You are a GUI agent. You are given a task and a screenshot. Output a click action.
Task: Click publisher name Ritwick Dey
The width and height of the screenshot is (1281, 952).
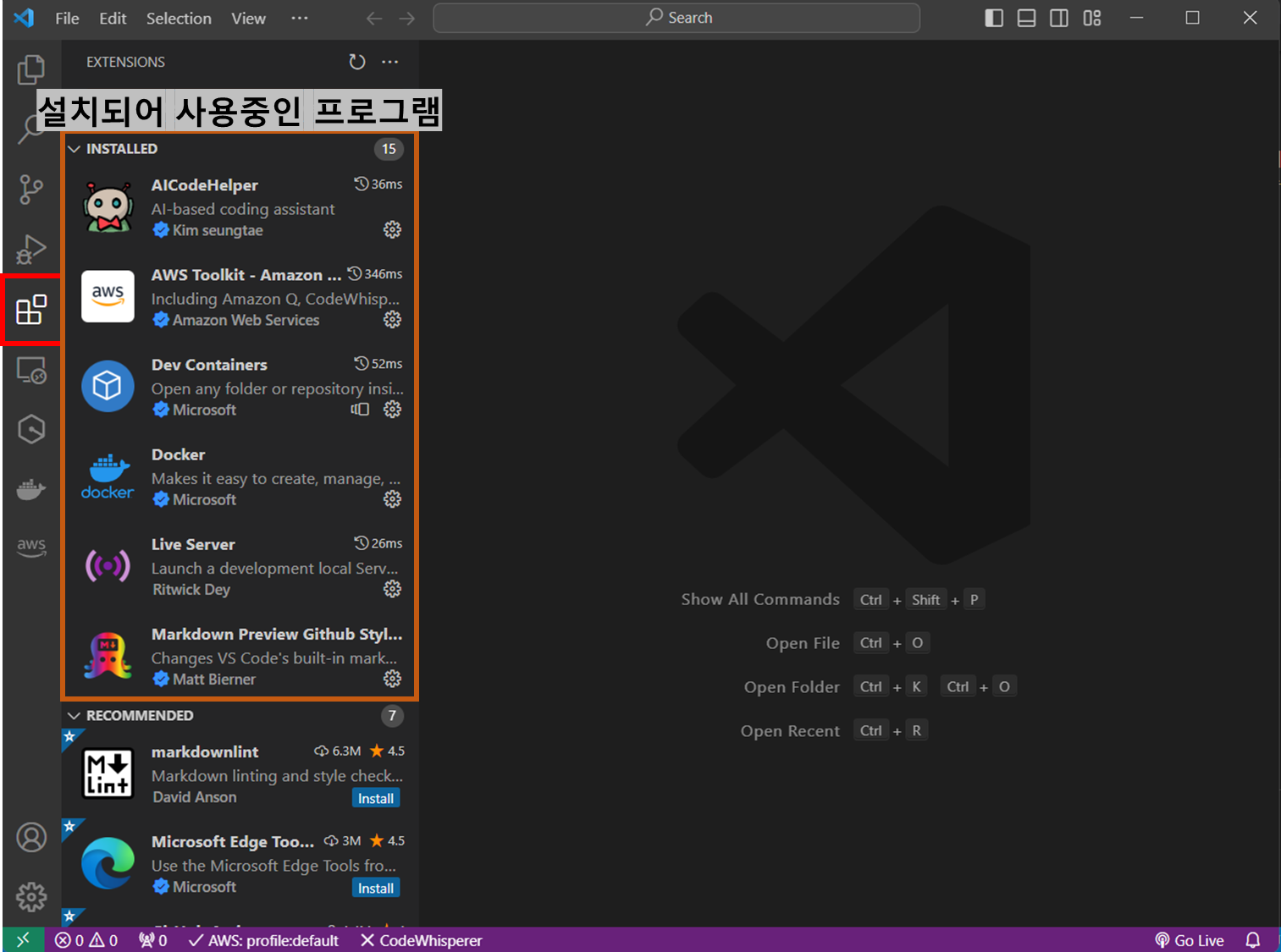[x=191, y=589]
